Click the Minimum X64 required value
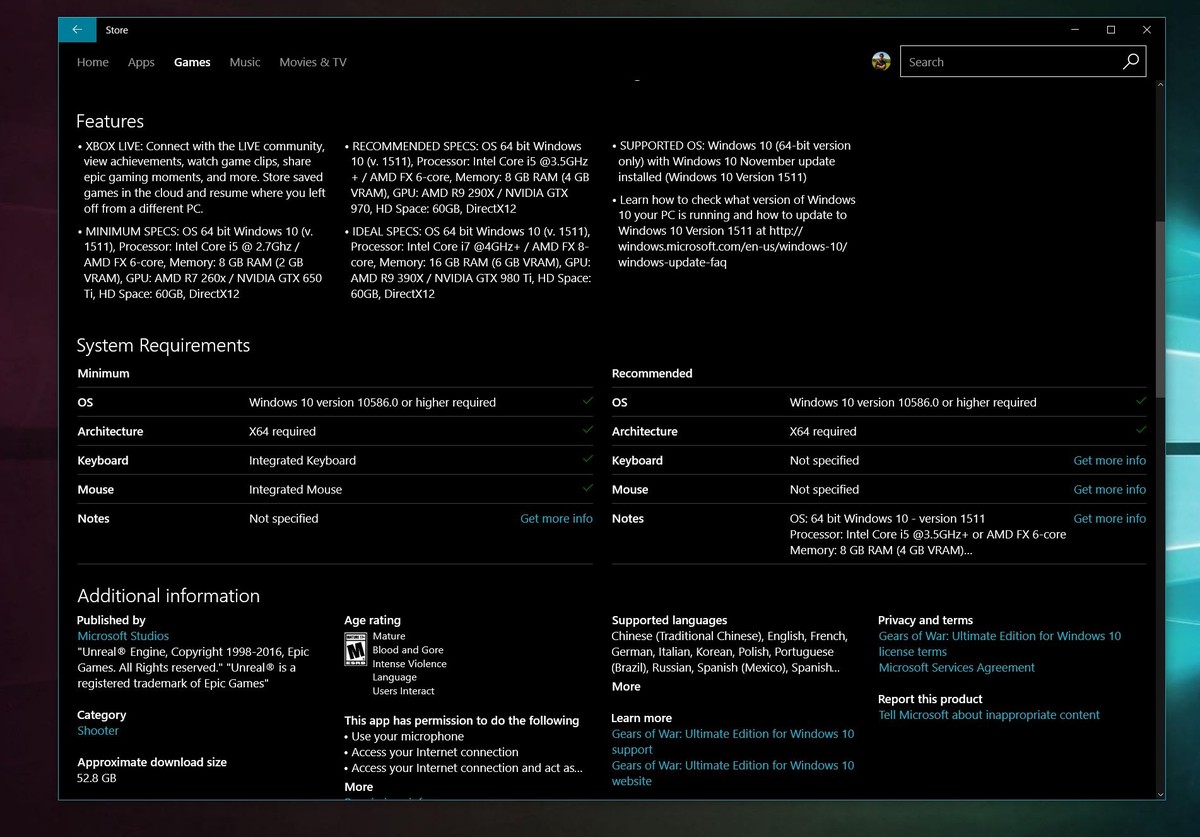 click(282, 432)
